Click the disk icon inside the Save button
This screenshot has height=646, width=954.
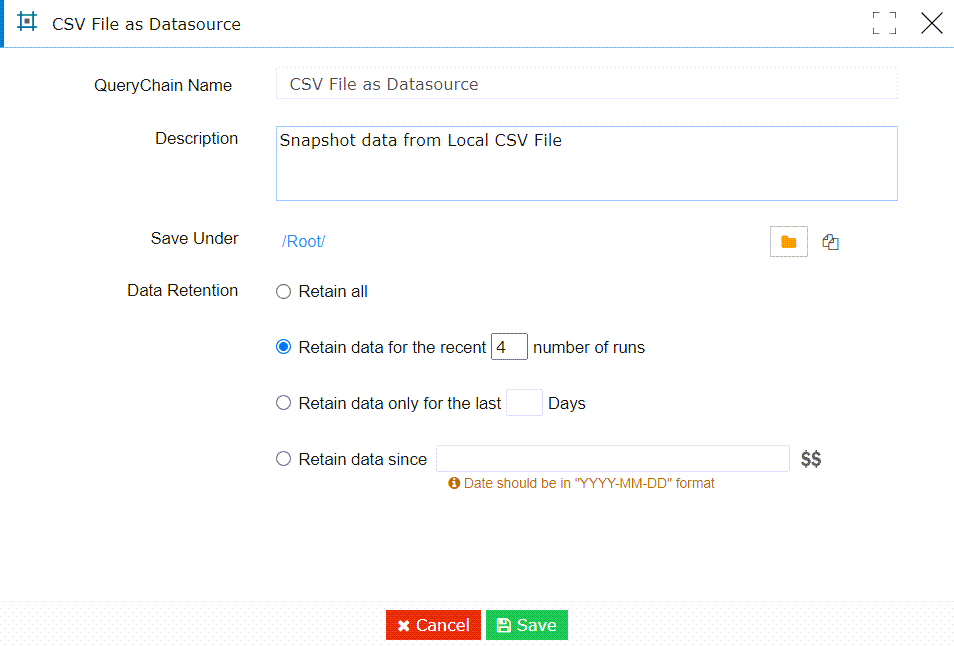click(x=508, y=624)
